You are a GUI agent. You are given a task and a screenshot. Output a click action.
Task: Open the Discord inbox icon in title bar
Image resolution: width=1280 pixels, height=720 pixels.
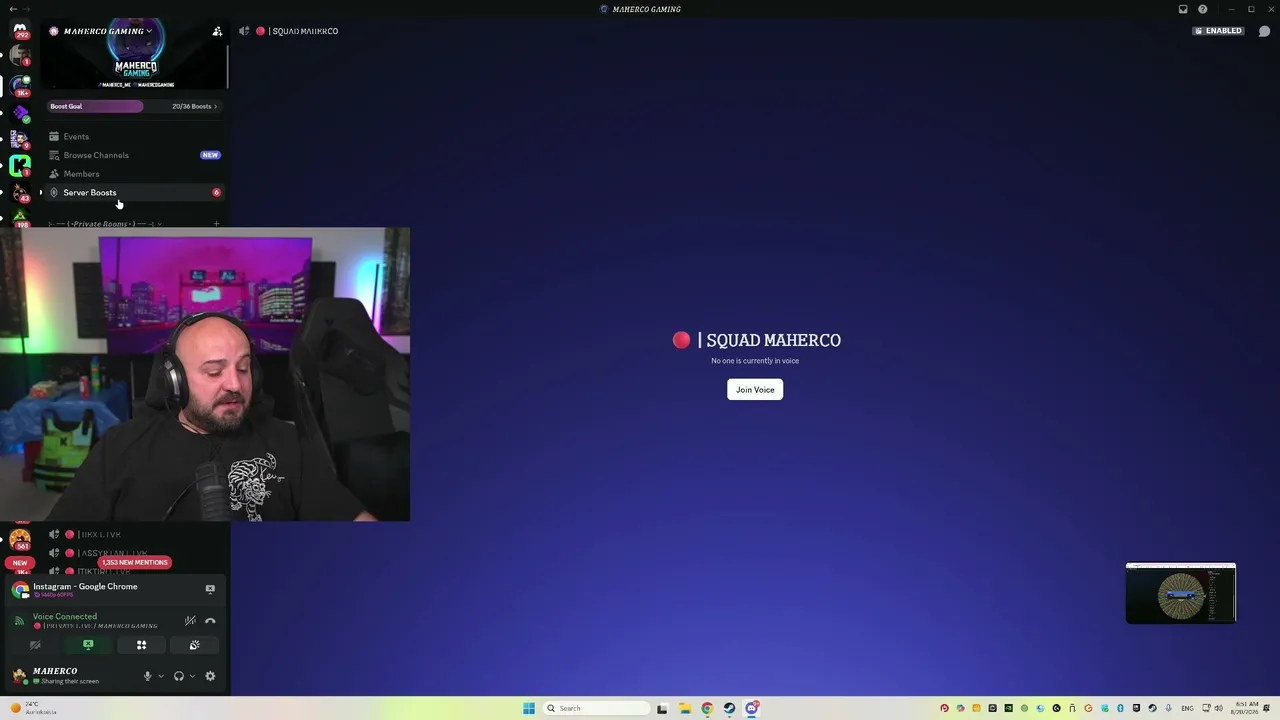[x=1183, y=9]
